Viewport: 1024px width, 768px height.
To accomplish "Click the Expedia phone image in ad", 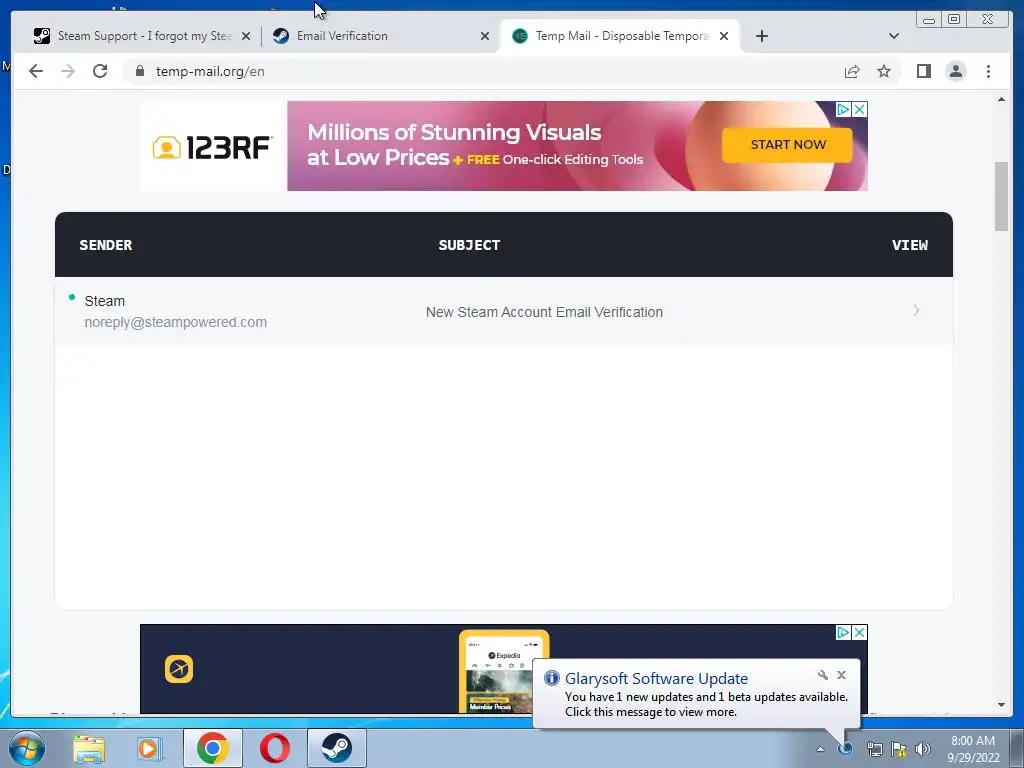I will click(504, 672).
